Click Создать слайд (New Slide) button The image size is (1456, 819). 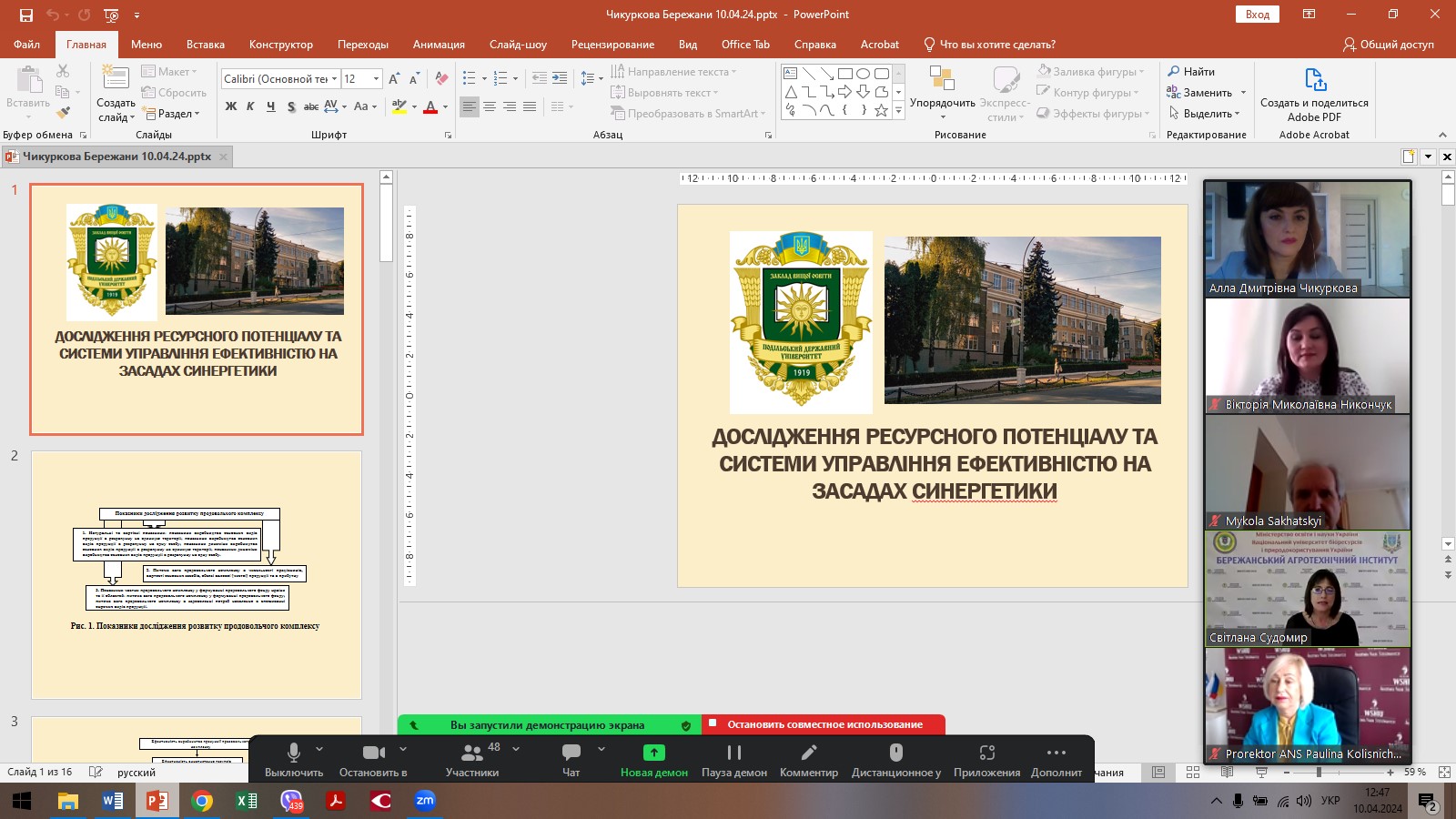pos(116,95)
